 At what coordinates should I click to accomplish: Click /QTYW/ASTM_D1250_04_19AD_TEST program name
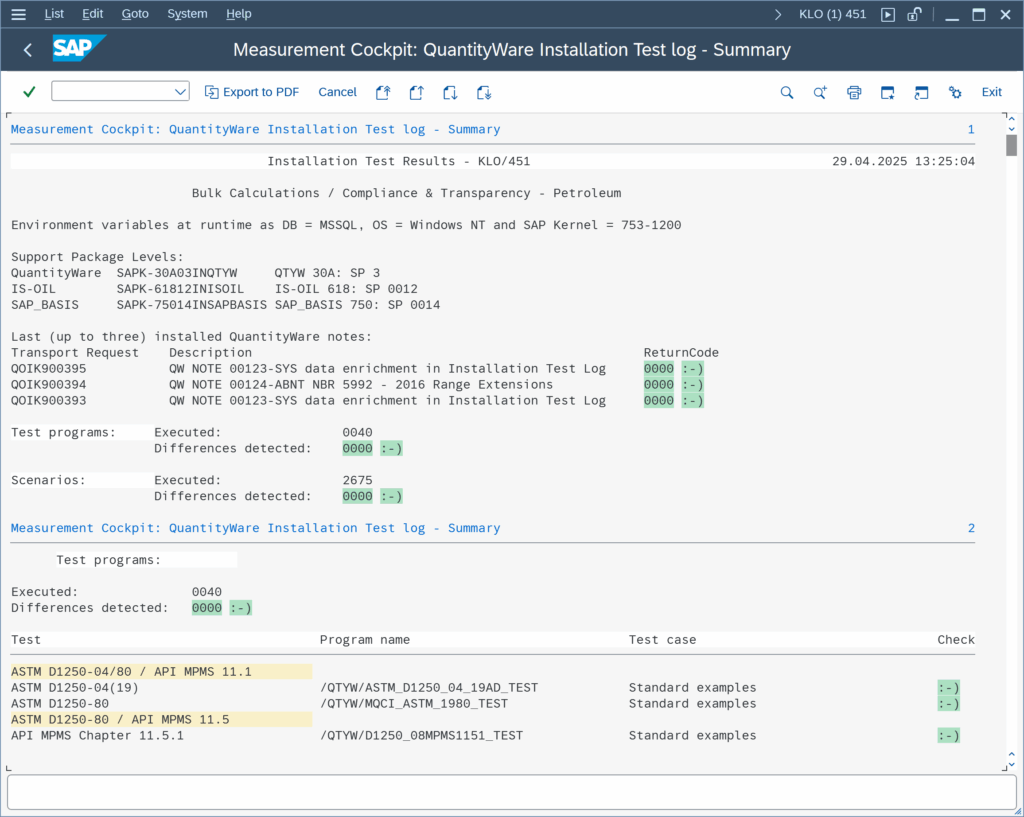coord(429,688)
